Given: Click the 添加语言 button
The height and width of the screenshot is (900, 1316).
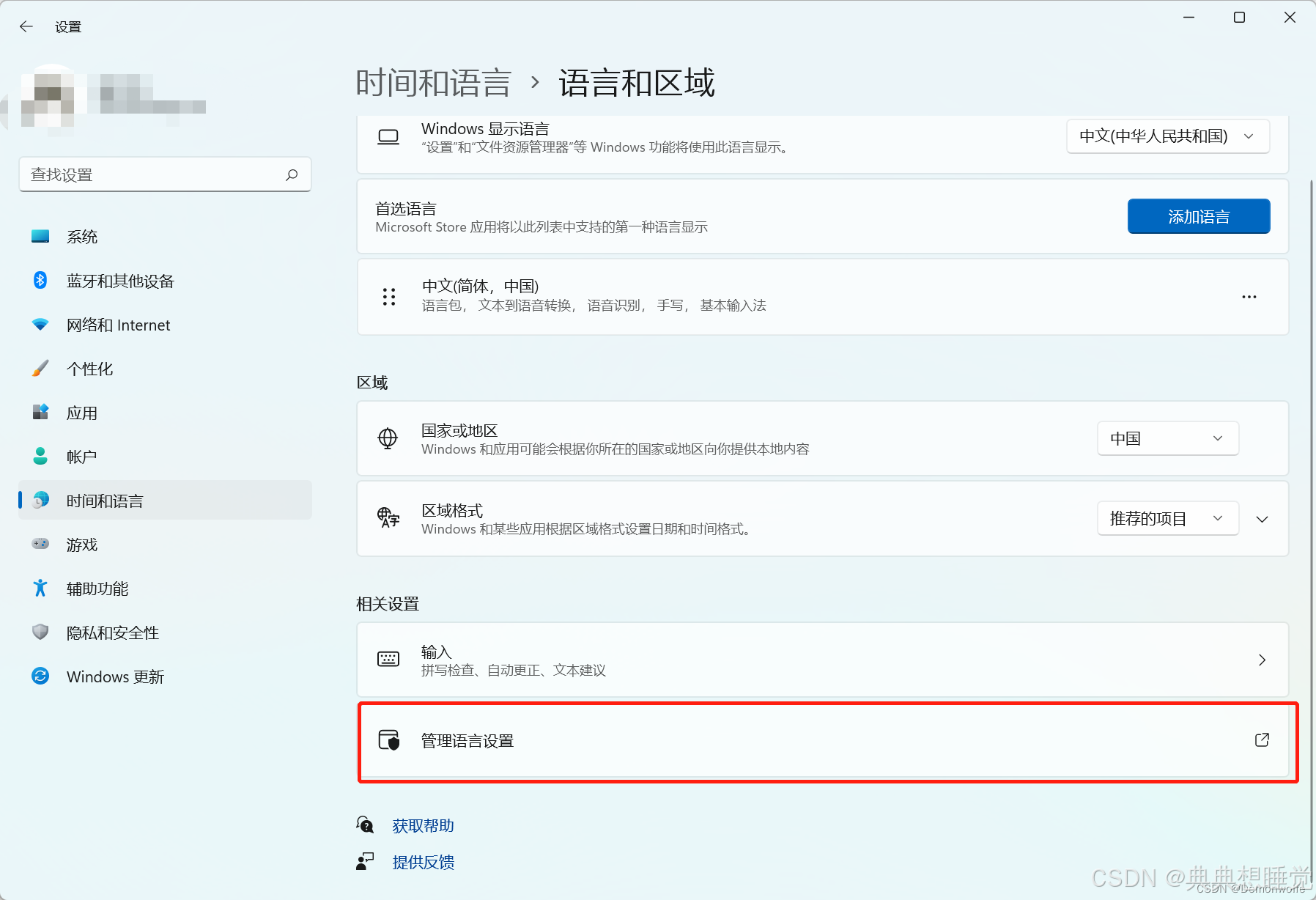Looking at the screenshot, I should tap(1199, 216).
